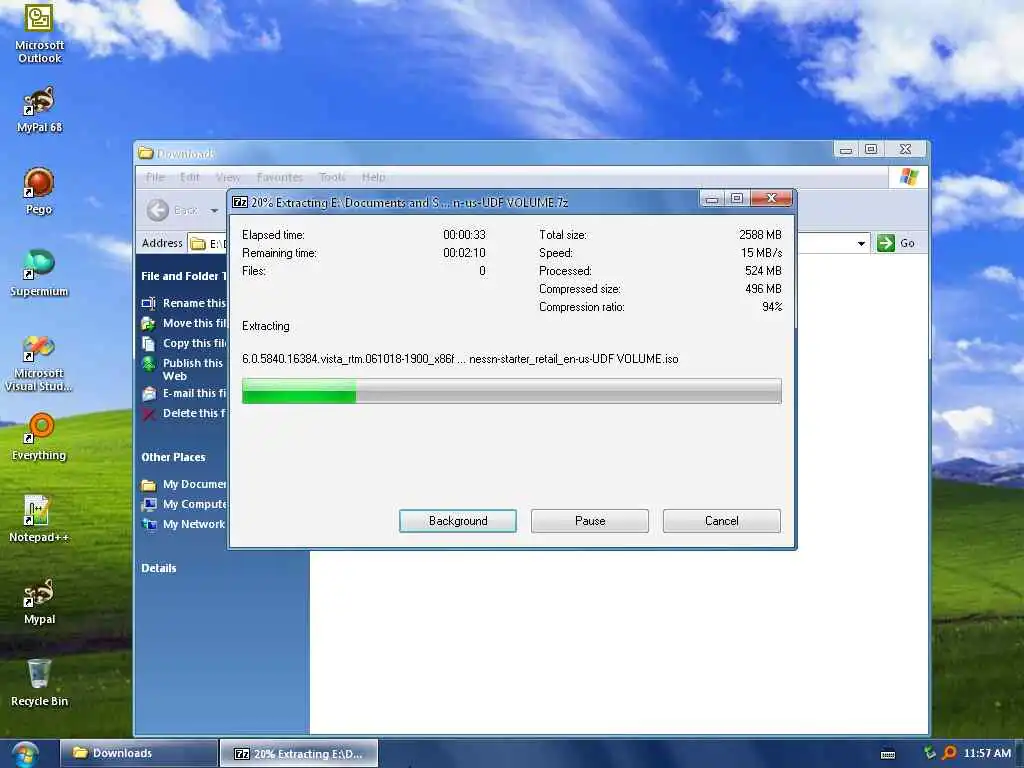
Task: Cancel the 7-Zip extraction
Action: (722, 521)
